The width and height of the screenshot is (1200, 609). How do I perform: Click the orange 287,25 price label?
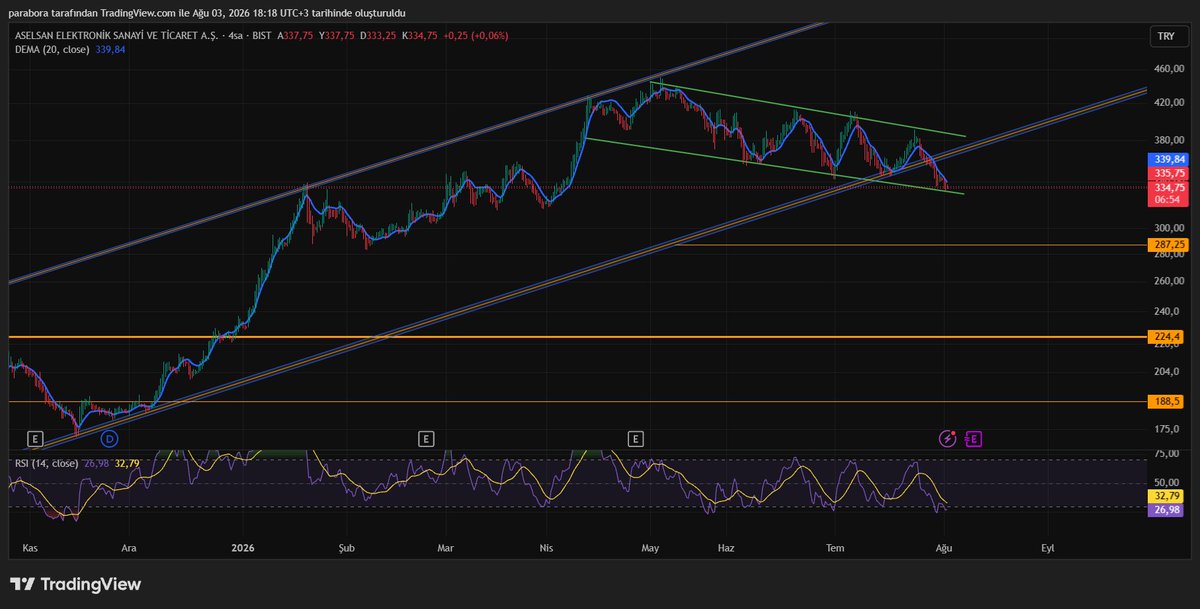click(x=1169, y=244)
